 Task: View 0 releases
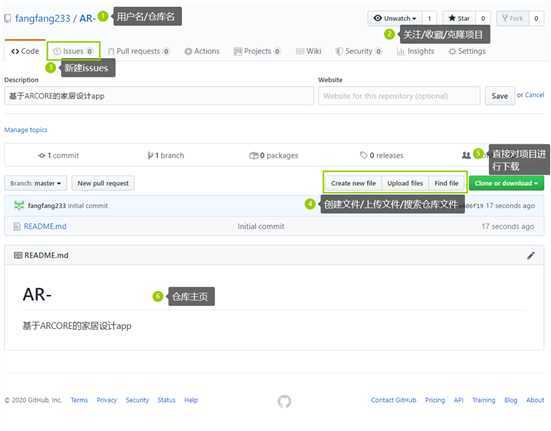[382, 155]
